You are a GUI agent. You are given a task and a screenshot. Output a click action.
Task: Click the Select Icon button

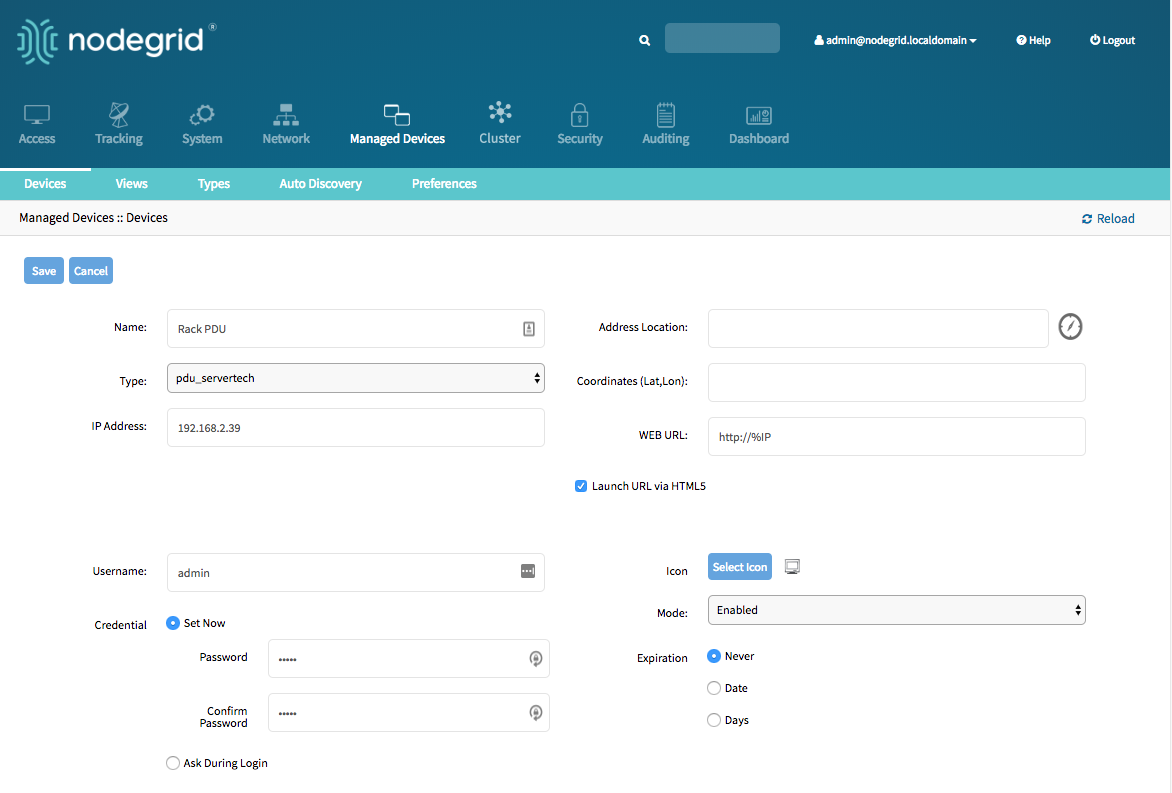pos(739,567)
